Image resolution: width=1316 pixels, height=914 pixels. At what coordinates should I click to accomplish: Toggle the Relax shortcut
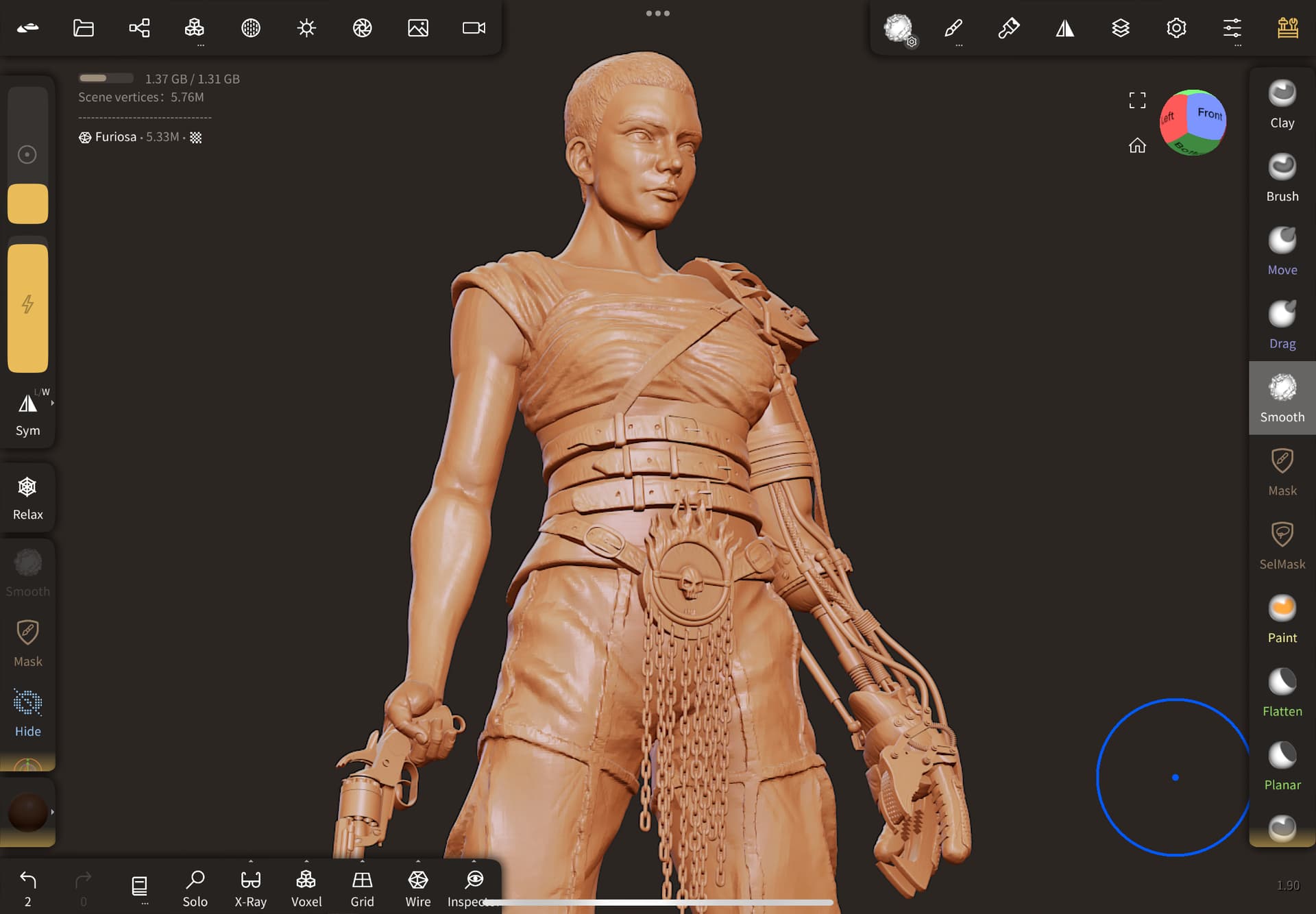click(27, 498)
